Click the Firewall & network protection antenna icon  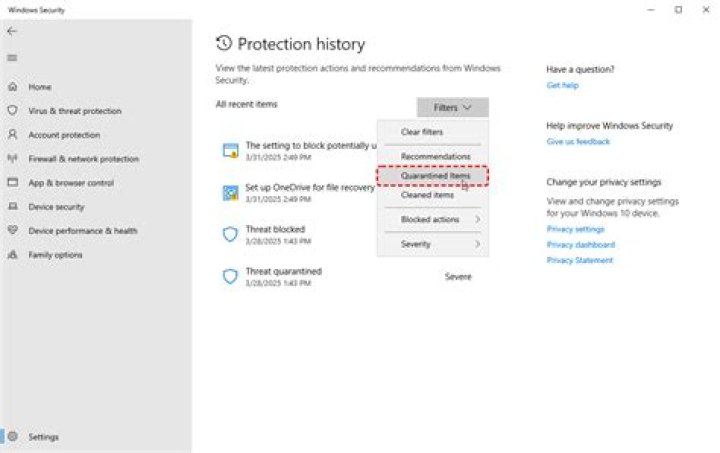click(x=13, y=158)
